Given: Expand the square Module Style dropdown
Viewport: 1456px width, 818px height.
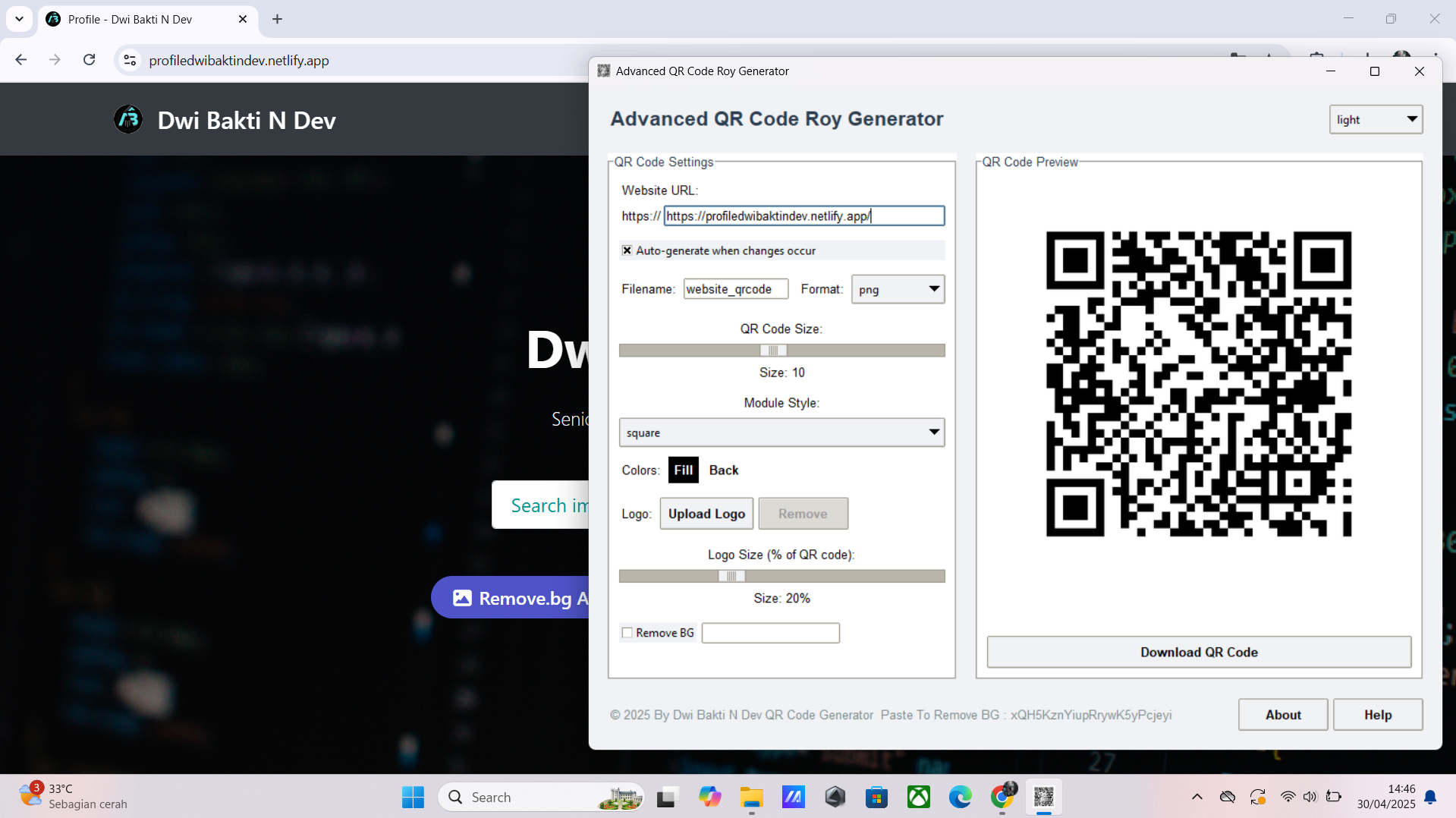Looking at the screenshot, I should [x=781, y=433].
